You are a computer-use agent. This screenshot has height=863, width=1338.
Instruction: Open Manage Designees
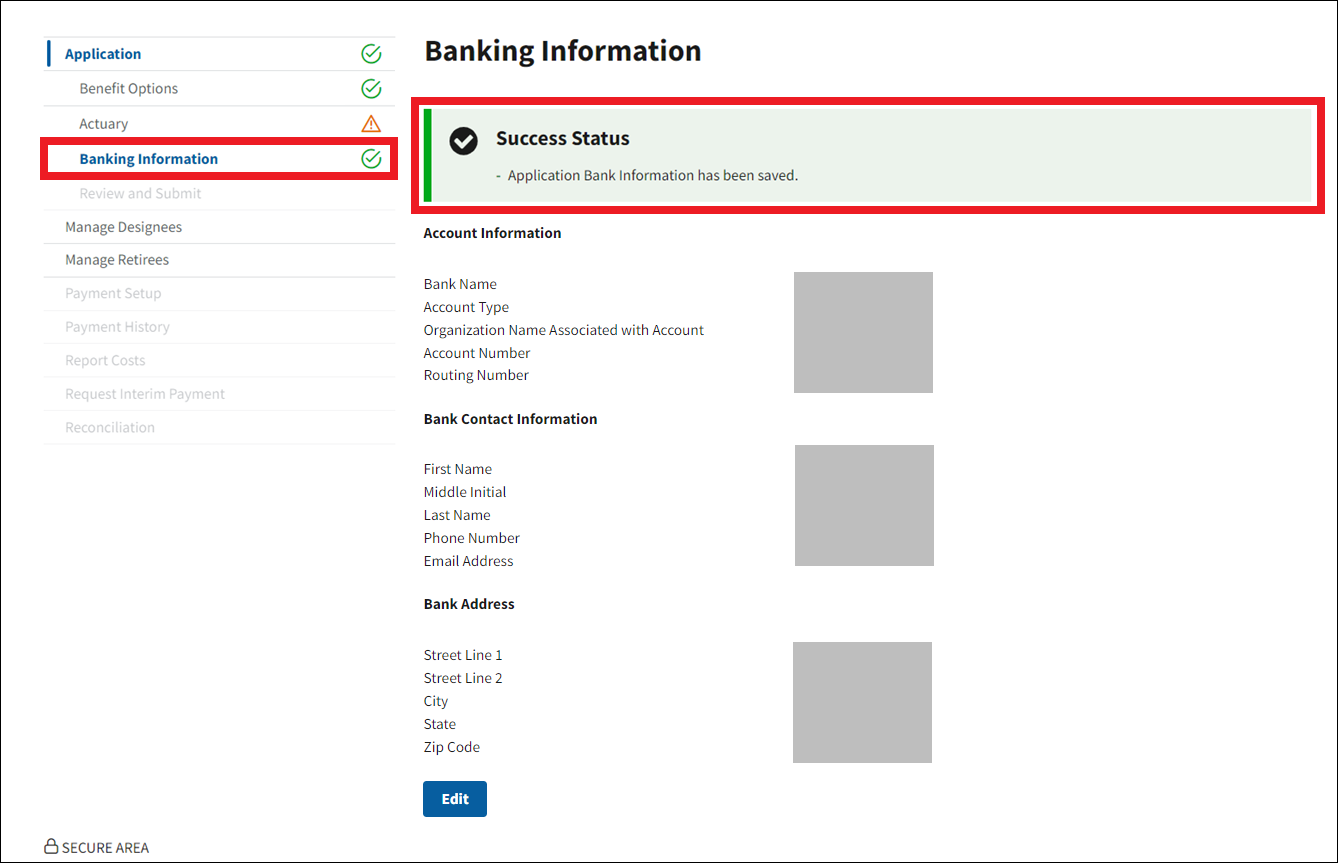(x=124, y=227)
